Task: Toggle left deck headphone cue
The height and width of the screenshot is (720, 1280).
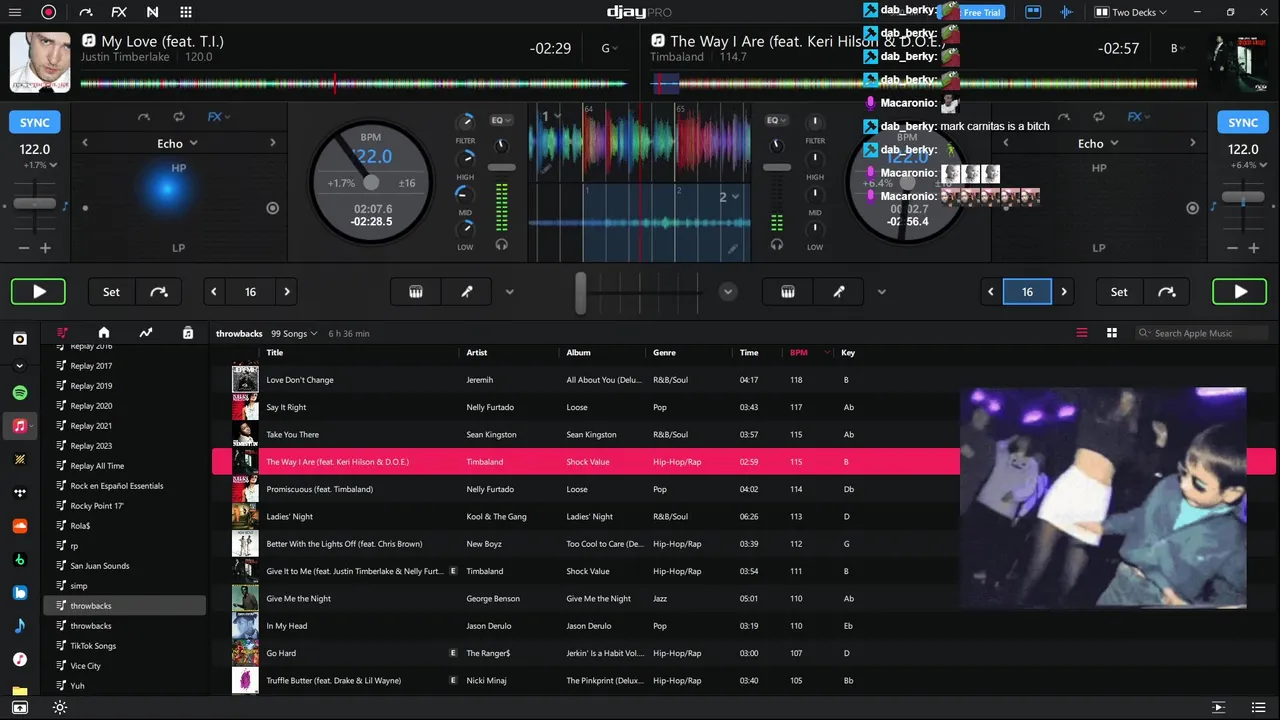Action: click(x=501, y=244)
